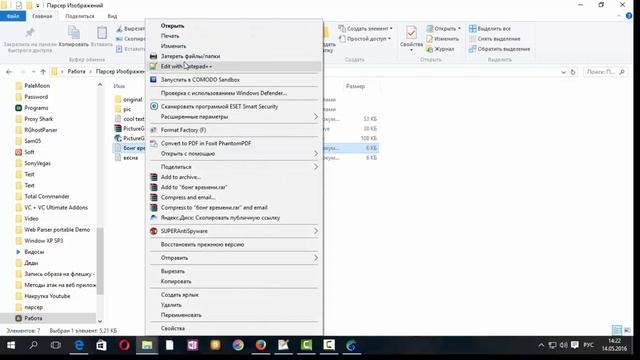Image resolution: width=640 pixels, height=360 pixels.
Task: Choose Переименовать in the context menu
Action: coord(234,315)
